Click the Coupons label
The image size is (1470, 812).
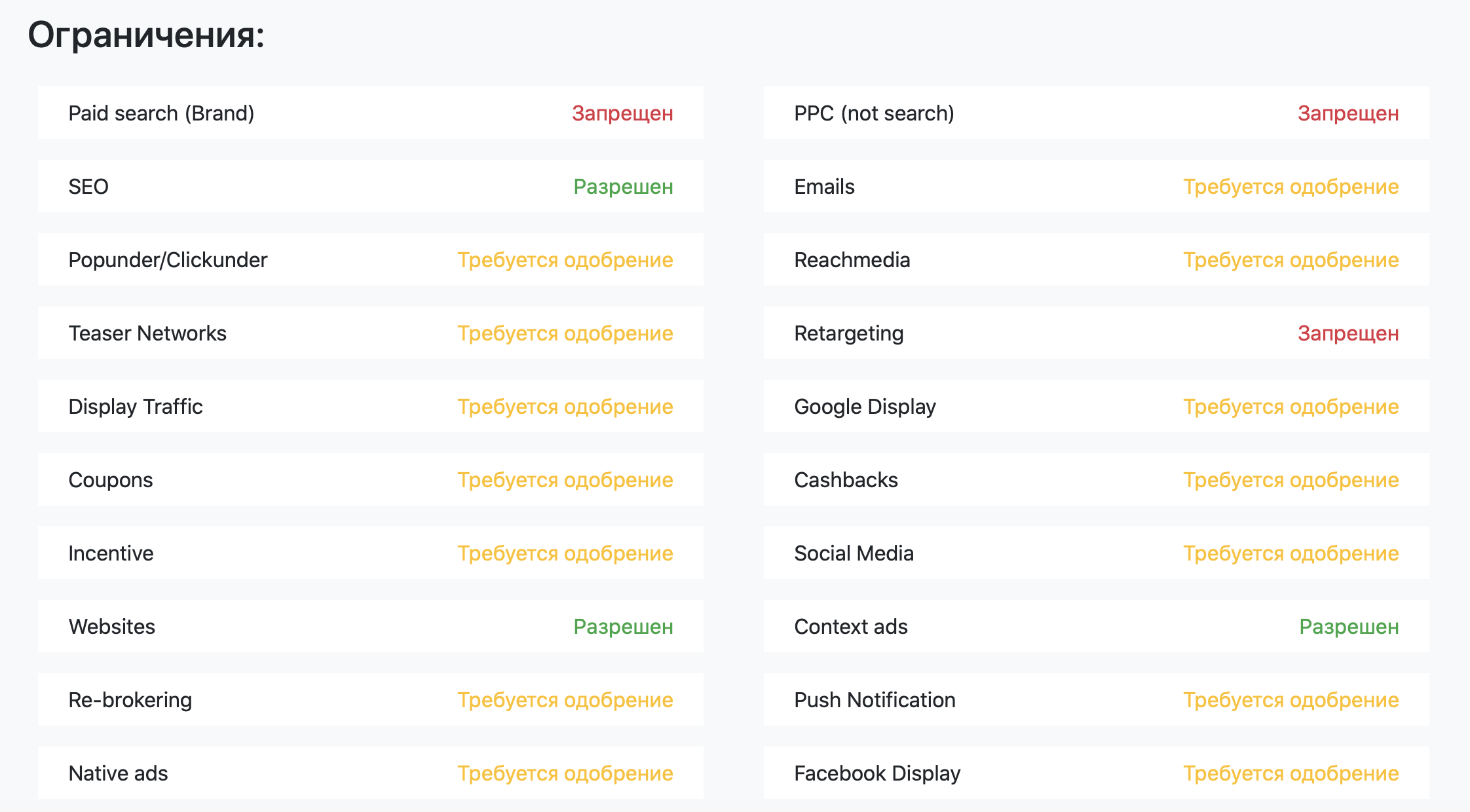pos(111,480)
